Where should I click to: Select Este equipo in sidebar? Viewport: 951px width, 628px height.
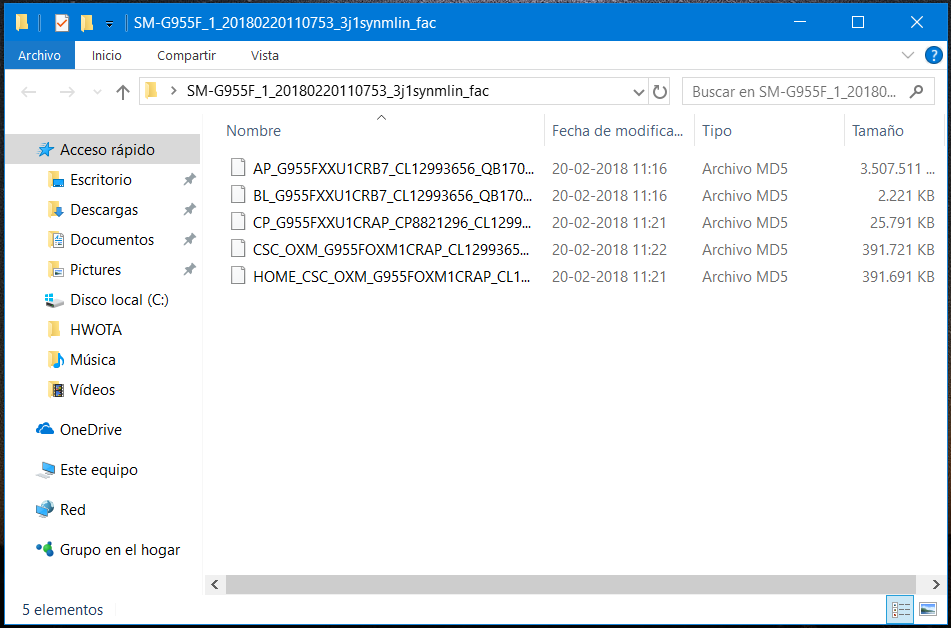(x=98, y=470)
